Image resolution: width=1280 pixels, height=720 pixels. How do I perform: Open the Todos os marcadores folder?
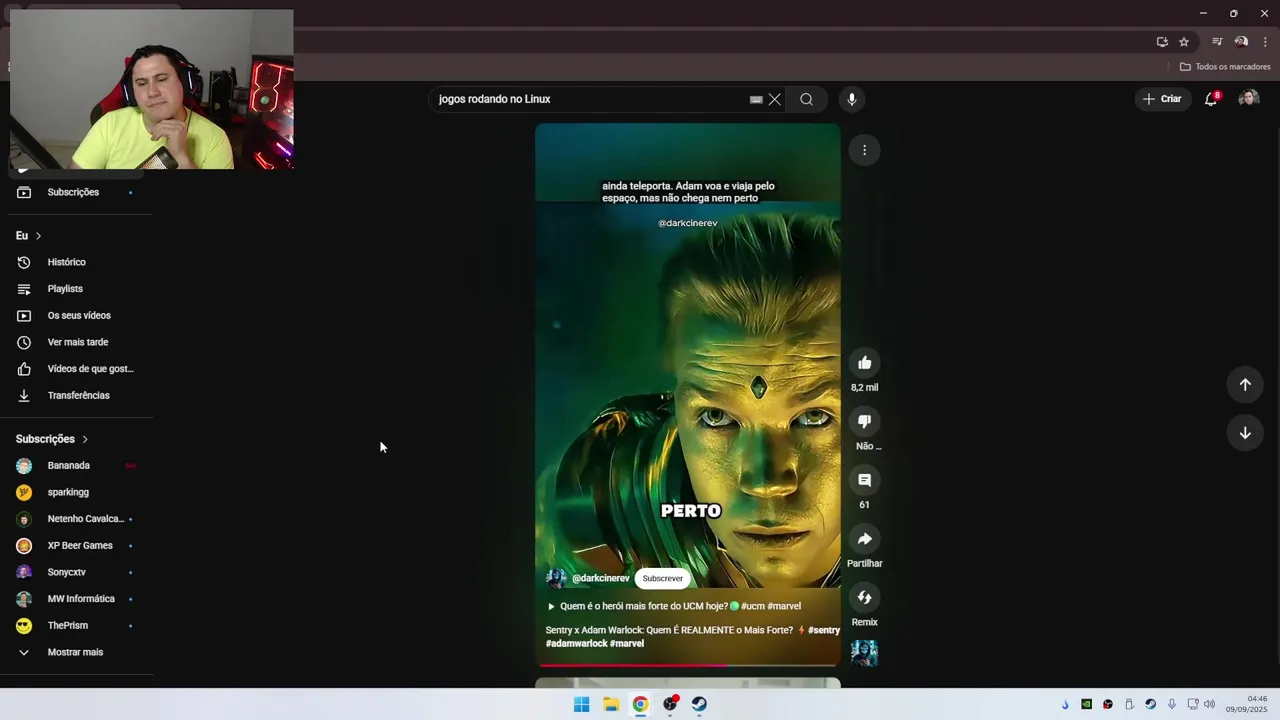(1225, 67)
